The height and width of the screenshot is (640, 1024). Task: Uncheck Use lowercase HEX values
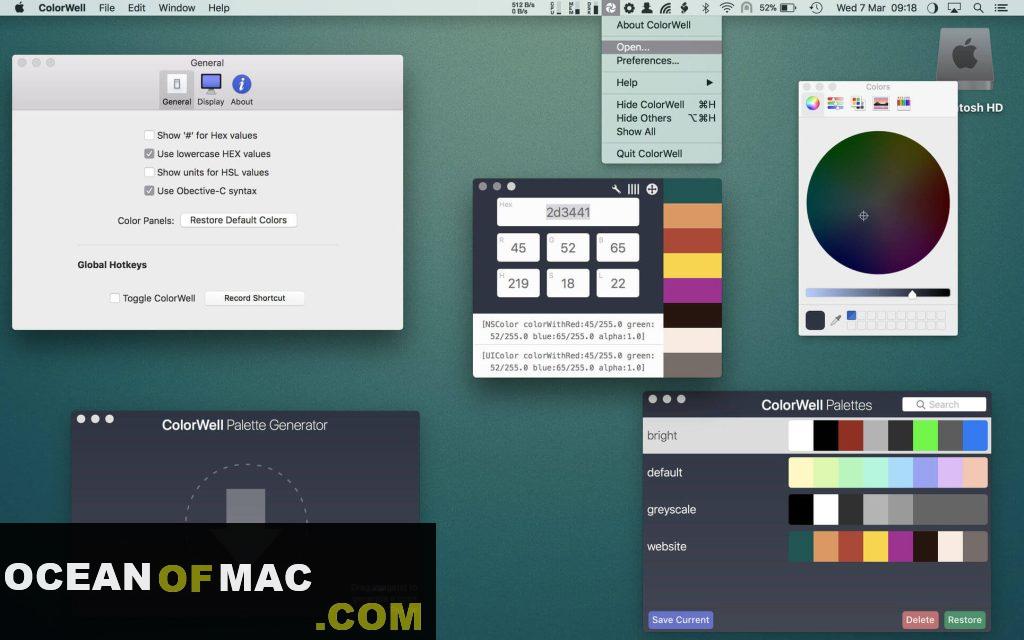tap(149, 153)
